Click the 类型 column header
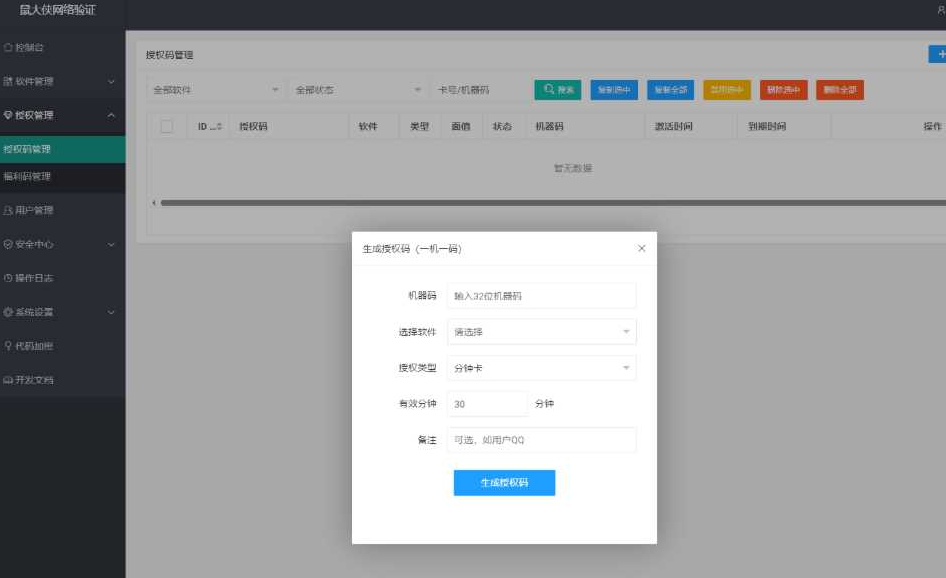The height and width of the screenshot is (578, 946). (419, 126)
